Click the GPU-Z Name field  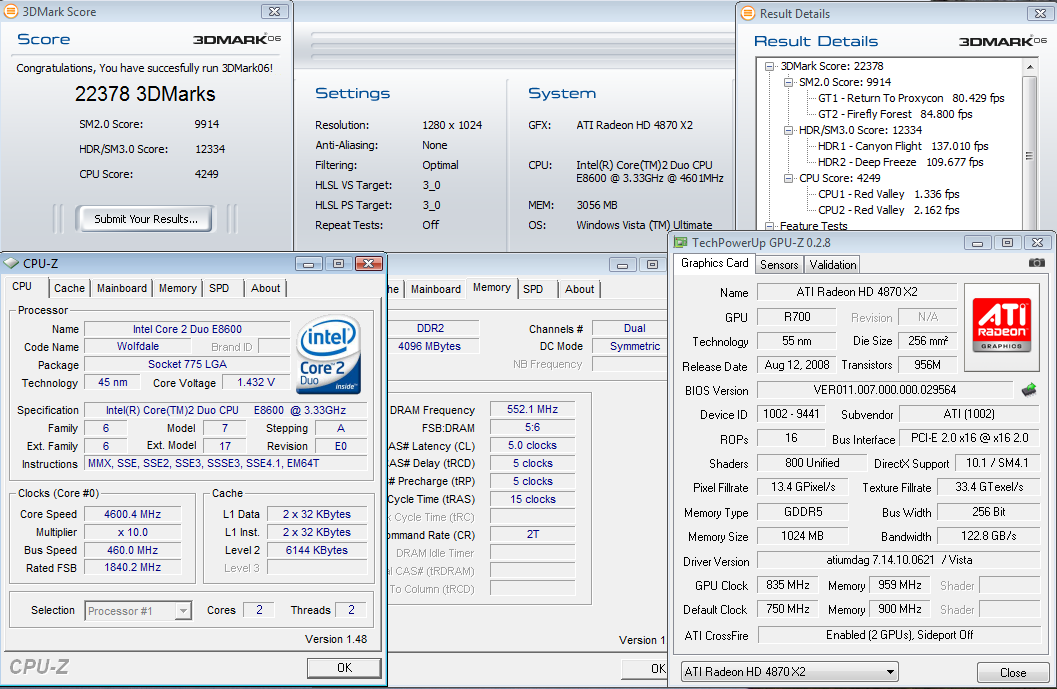tap(857, 292)
